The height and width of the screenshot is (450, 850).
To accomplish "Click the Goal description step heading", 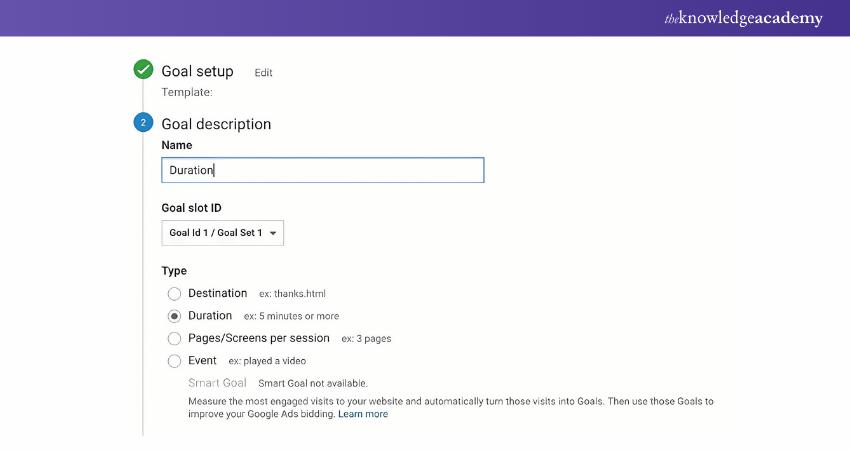I will click(216, 124).
